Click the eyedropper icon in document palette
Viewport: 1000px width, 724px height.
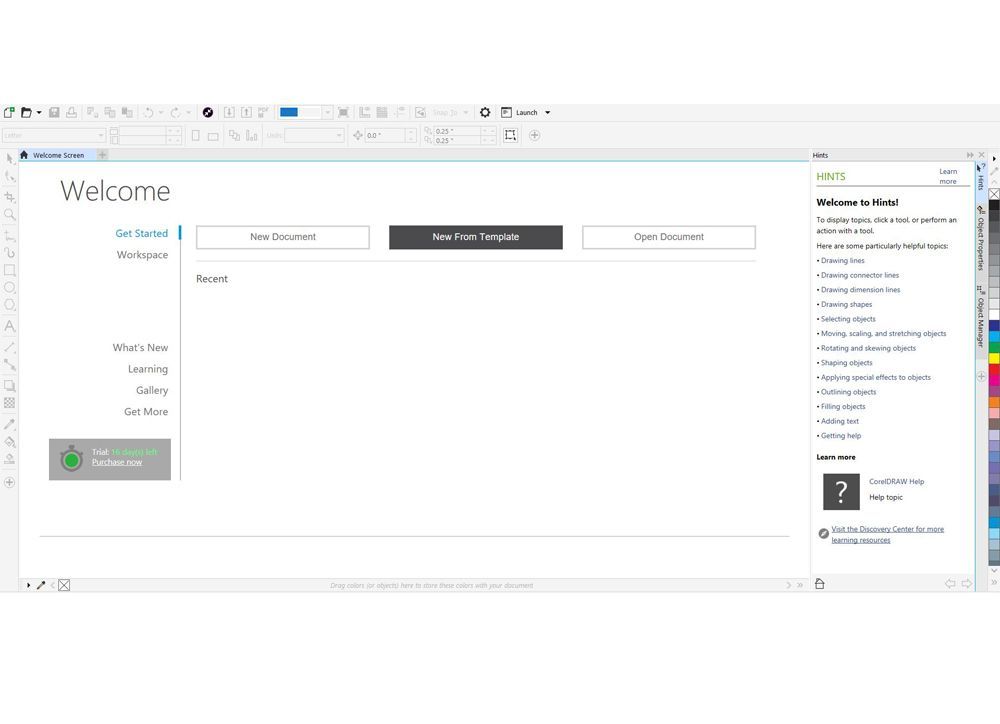click(41, 585)
